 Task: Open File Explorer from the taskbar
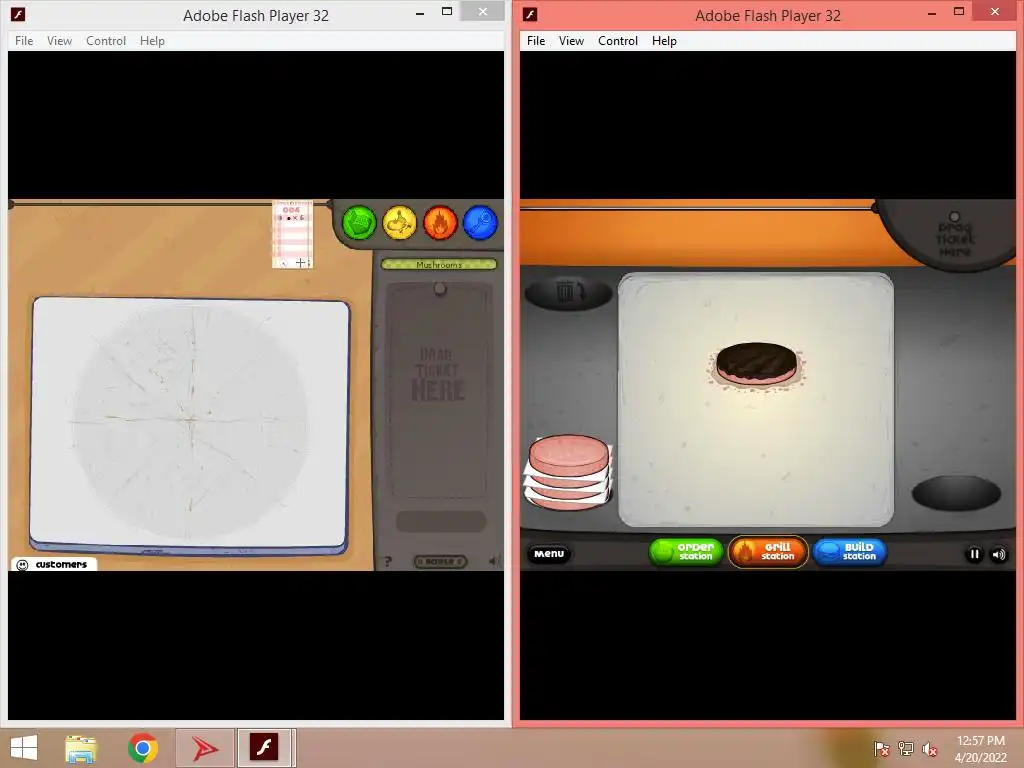(x=81, y=748)
